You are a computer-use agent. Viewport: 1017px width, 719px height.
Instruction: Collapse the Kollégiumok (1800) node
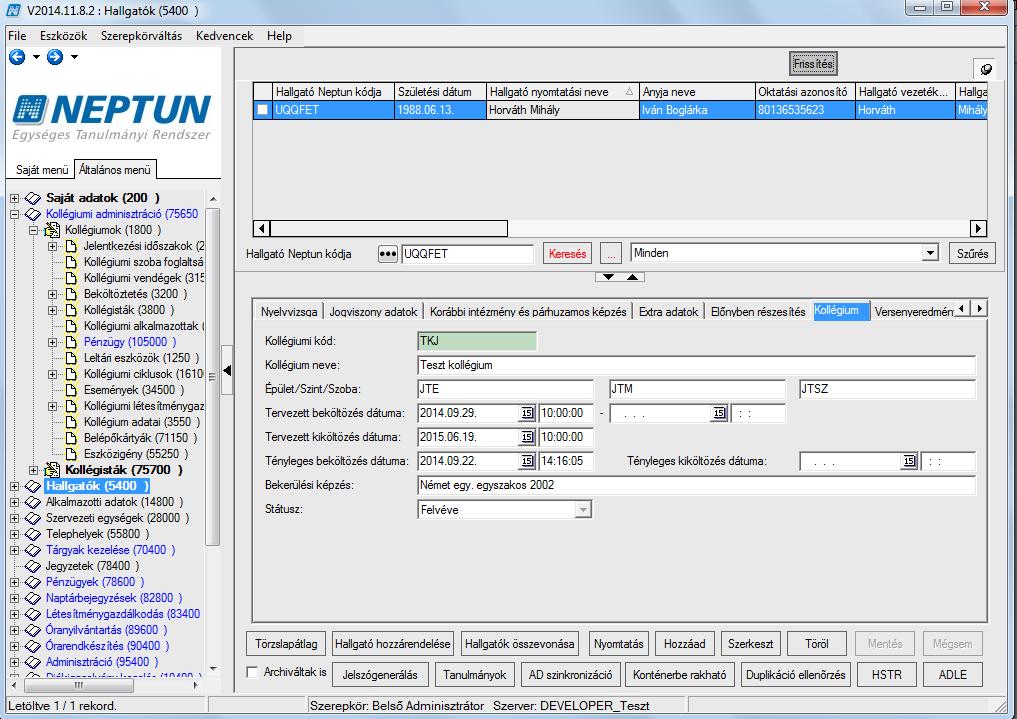pyautogui.click(x=34, y=230)
